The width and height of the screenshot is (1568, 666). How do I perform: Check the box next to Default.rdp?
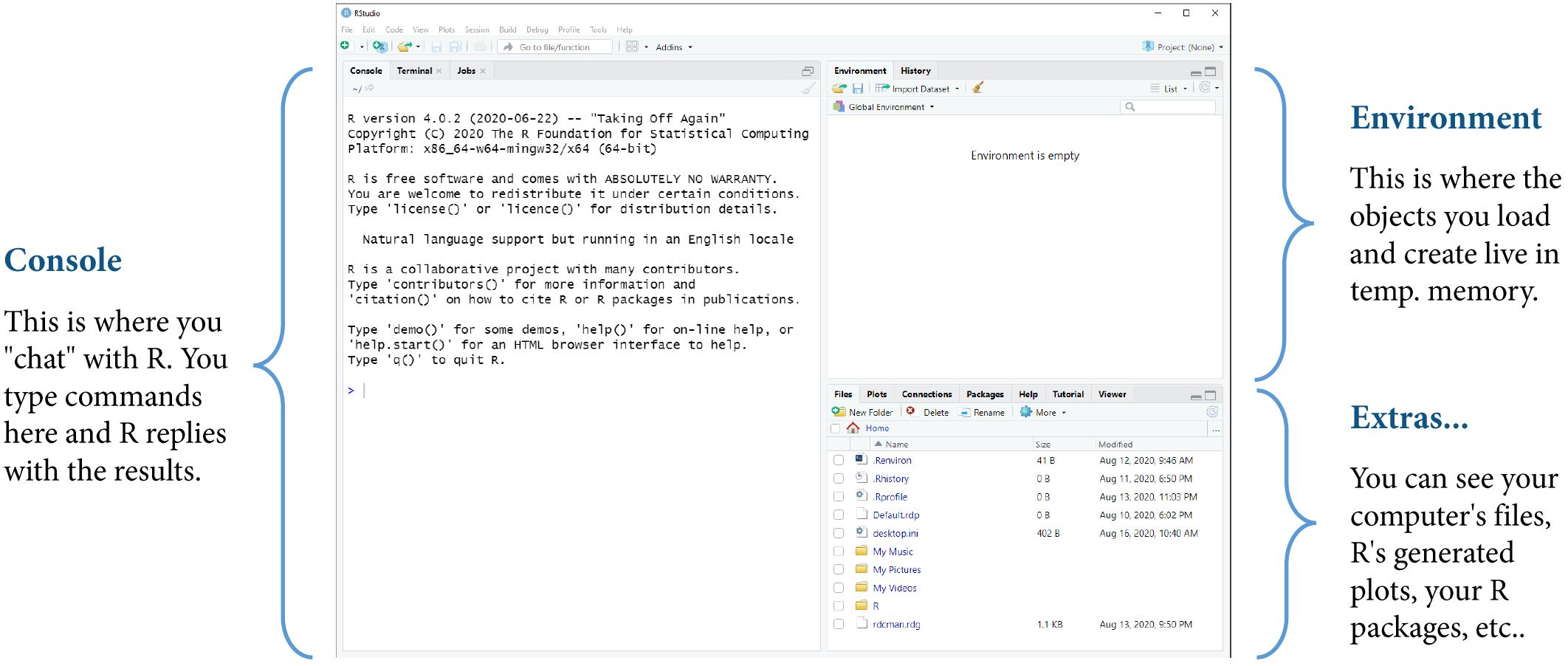click(x=839, y=515)
